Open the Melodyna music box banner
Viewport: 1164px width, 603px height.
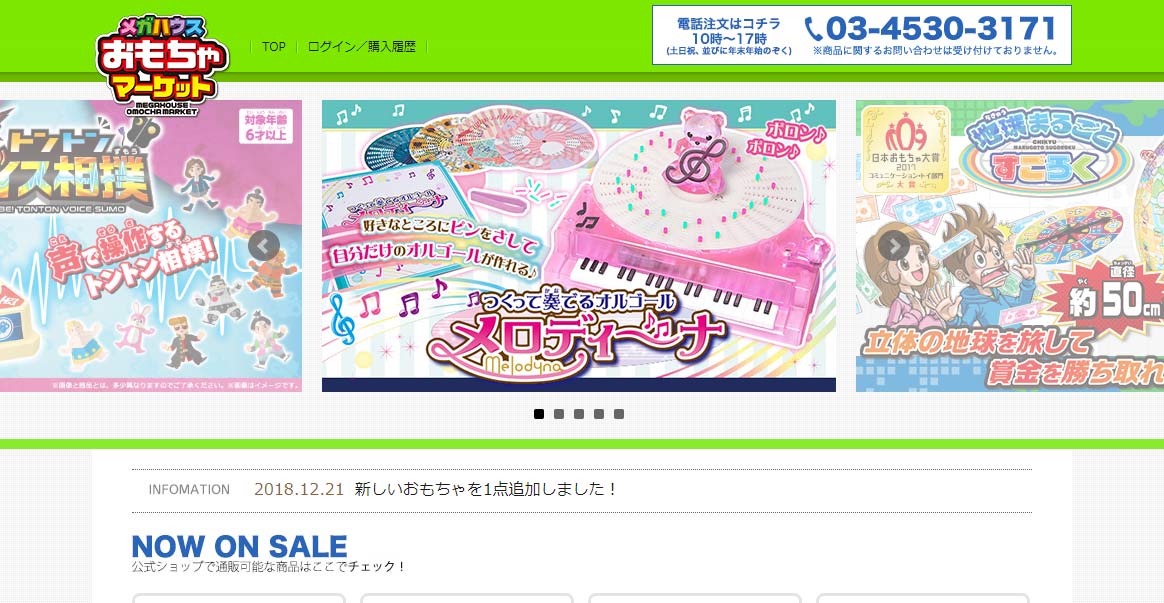579,246
